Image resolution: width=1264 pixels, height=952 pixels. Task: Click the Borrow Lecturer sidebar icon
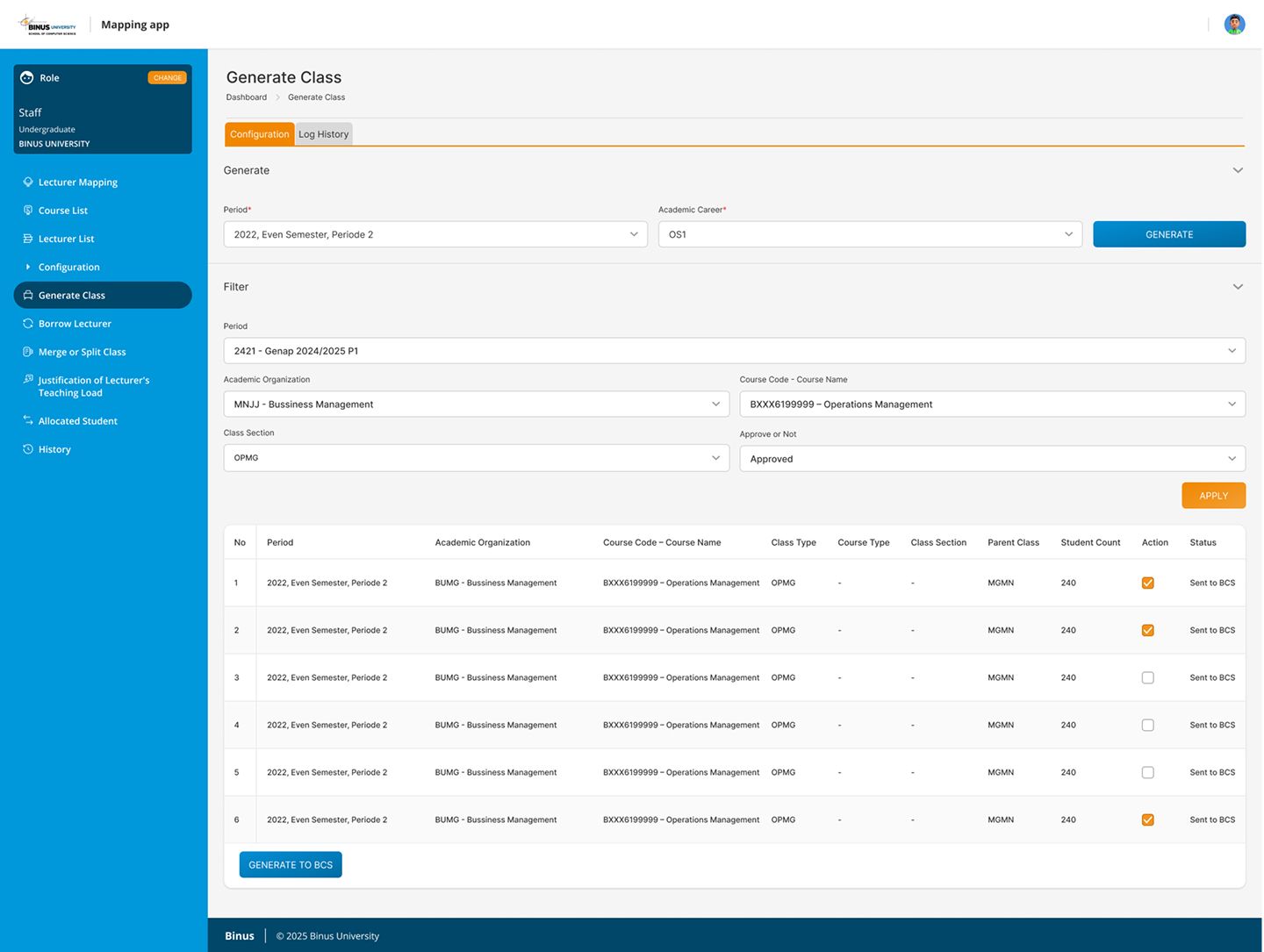click(x=28, y=324)
